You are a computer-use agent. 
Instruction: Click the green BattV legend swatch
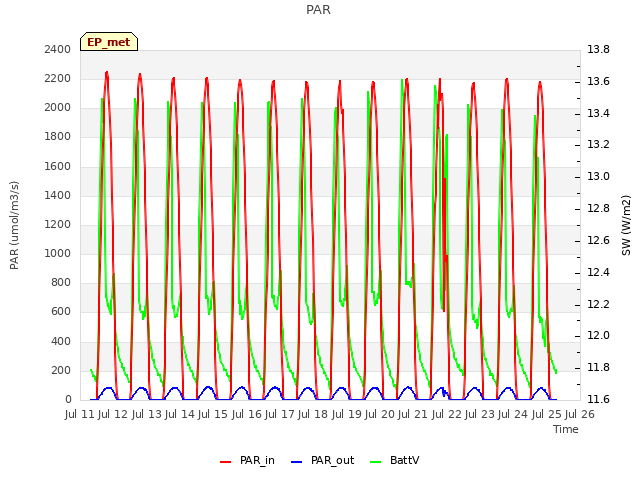[376, 462]
